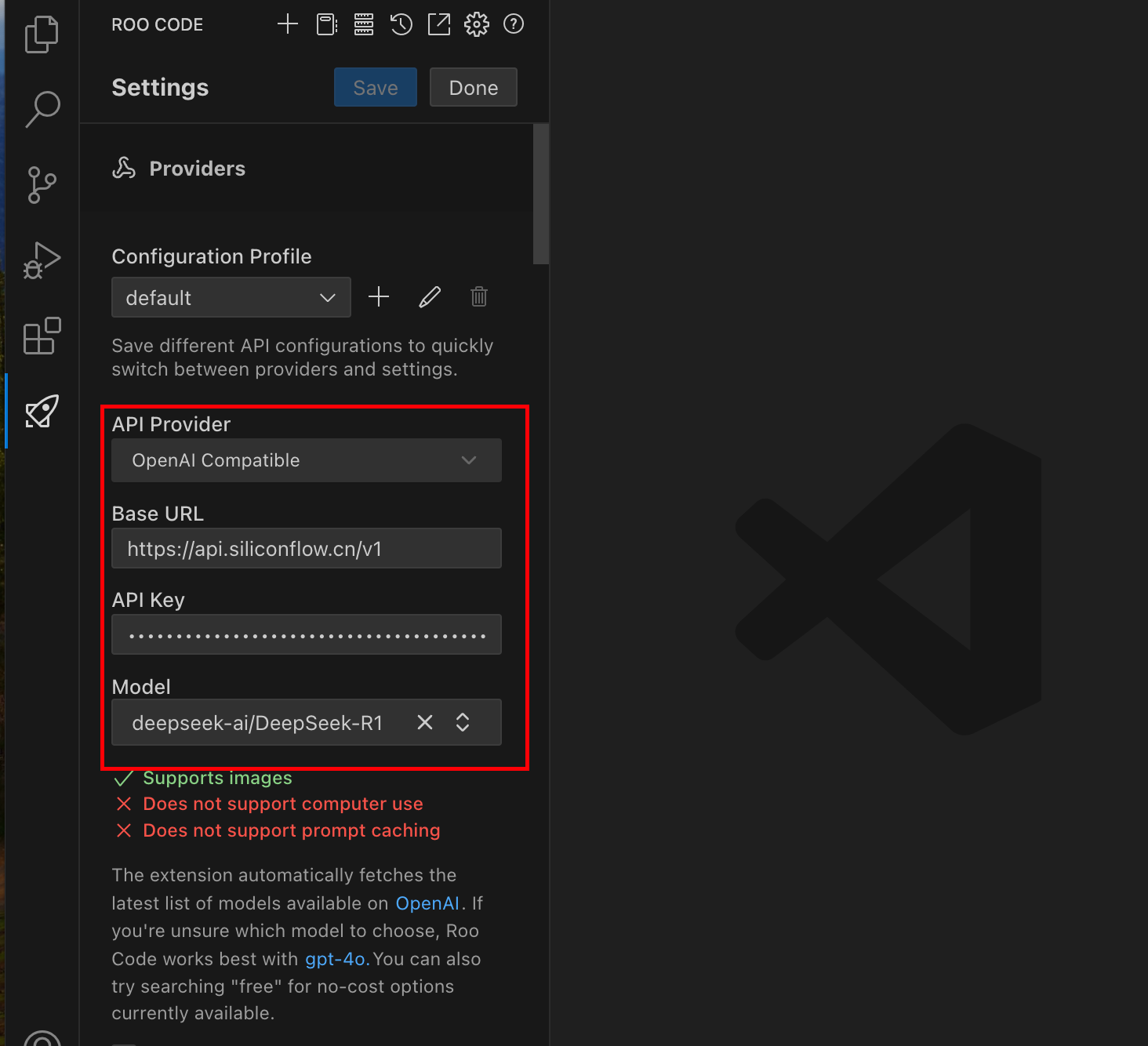Click the Settings heading
The image size is (1148, 1046).
160,87
